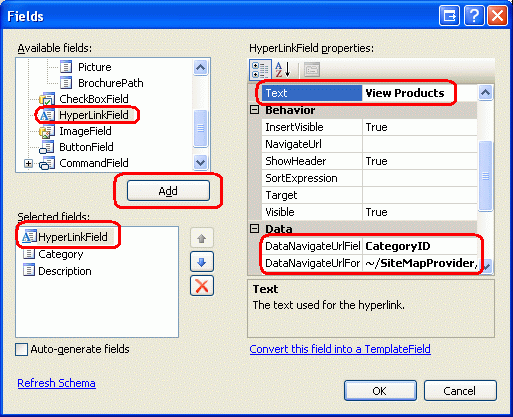Click HyperLinkField icon in Available fields
Viewport: 513px width, 417px height.
(47, 115)
